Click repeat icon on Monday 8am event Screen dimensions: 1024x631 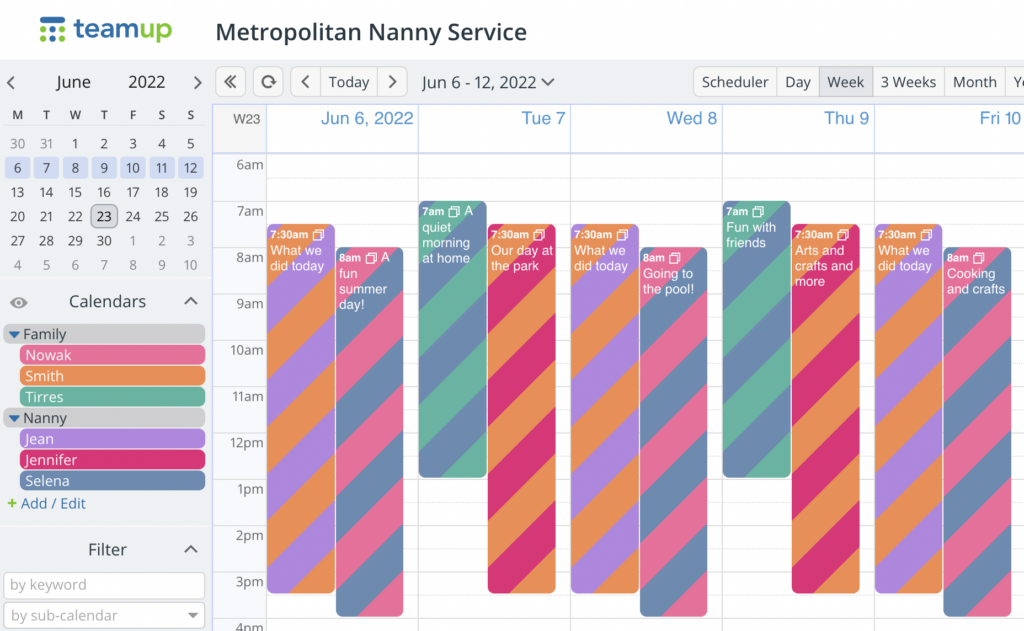pyautogui.click(x=371, y=258)
